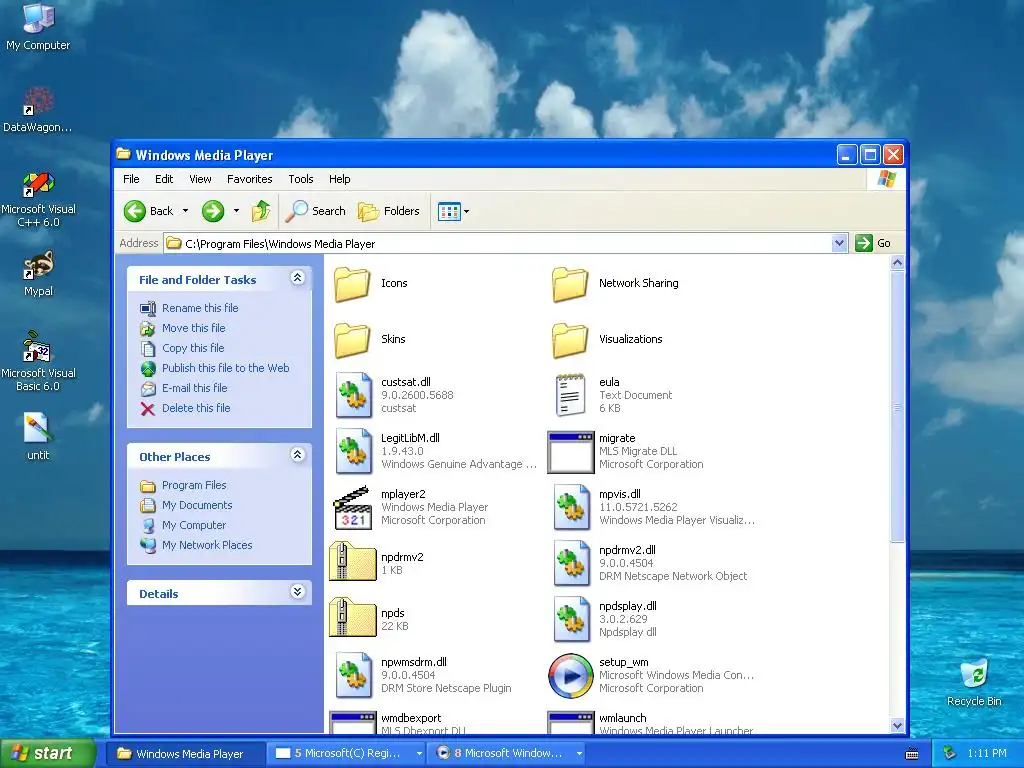Open the Search pane
This screenshot has width=1024, height=768.
(316, 211)
